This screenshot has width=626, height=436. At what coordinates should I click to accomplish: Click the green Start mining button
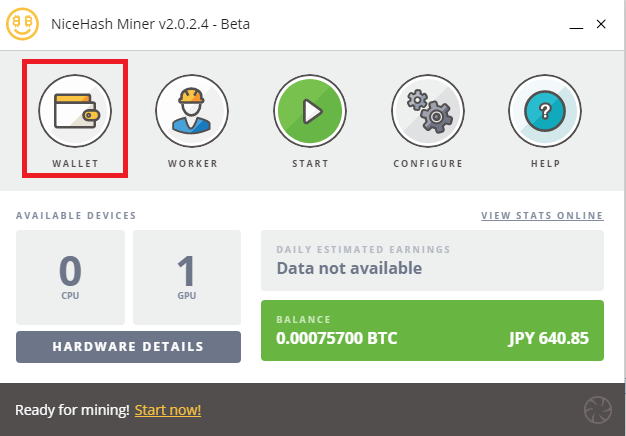(x=310, y=111)
